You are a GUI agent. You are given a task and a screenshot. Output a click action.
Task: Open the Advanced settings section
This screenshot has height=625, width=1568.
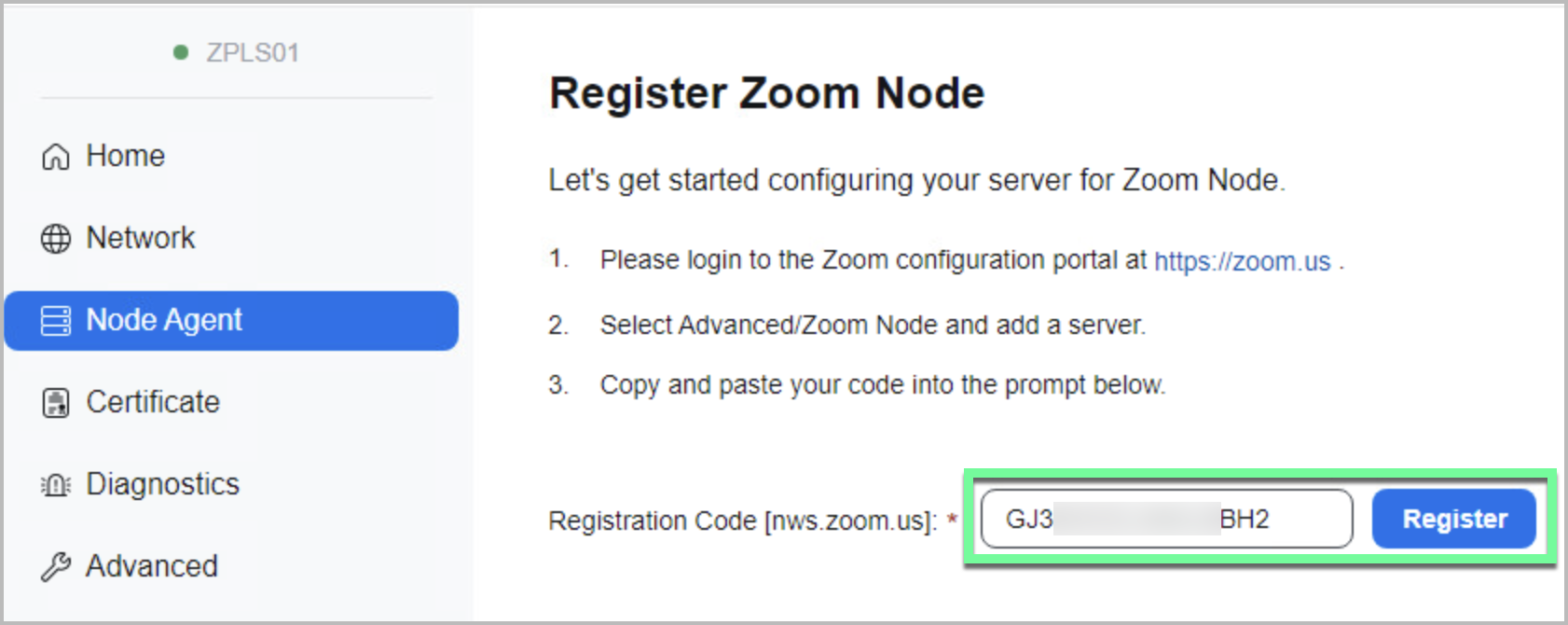point(152,566)
